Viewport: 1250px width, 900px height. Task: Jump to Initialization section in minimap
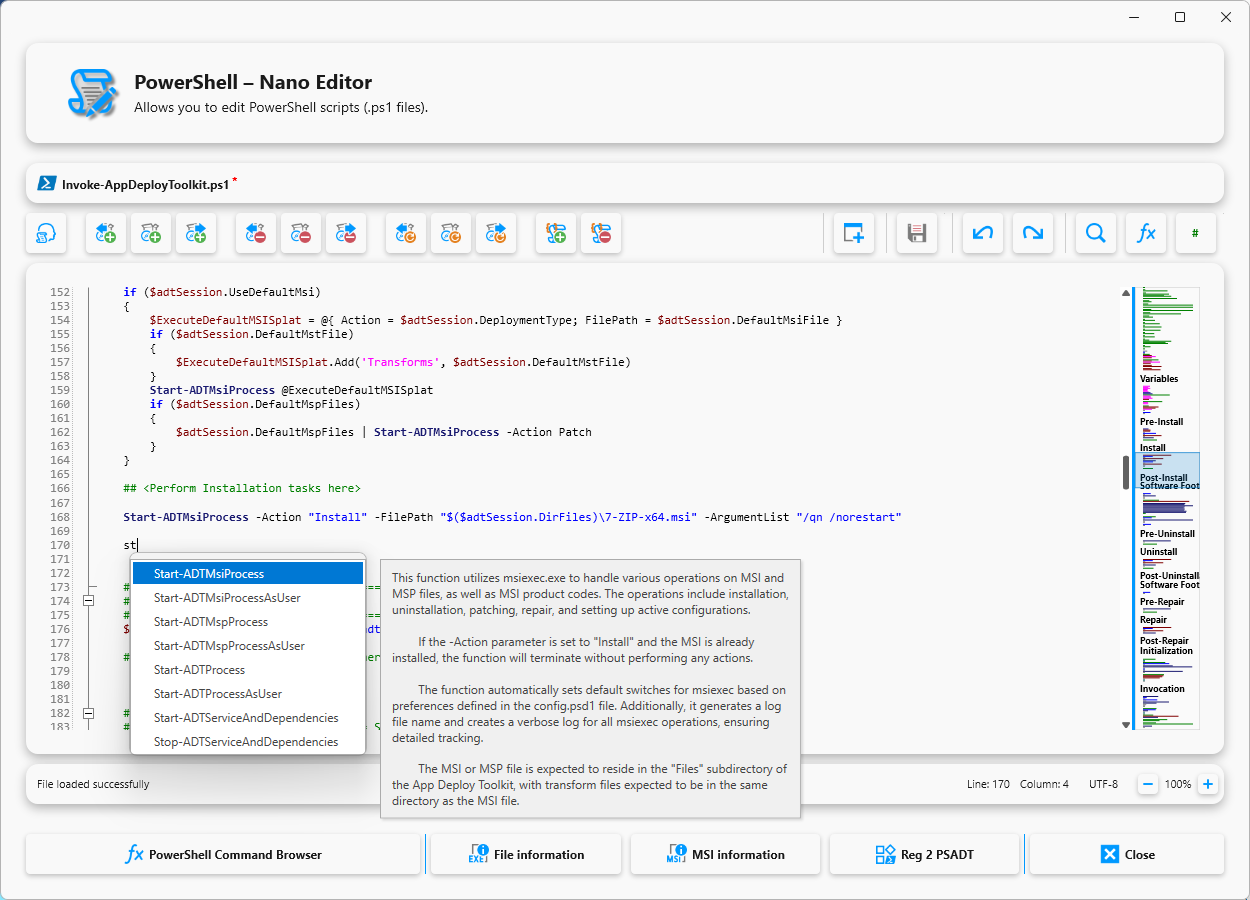pyautogui.click(x=1166, y=651)
